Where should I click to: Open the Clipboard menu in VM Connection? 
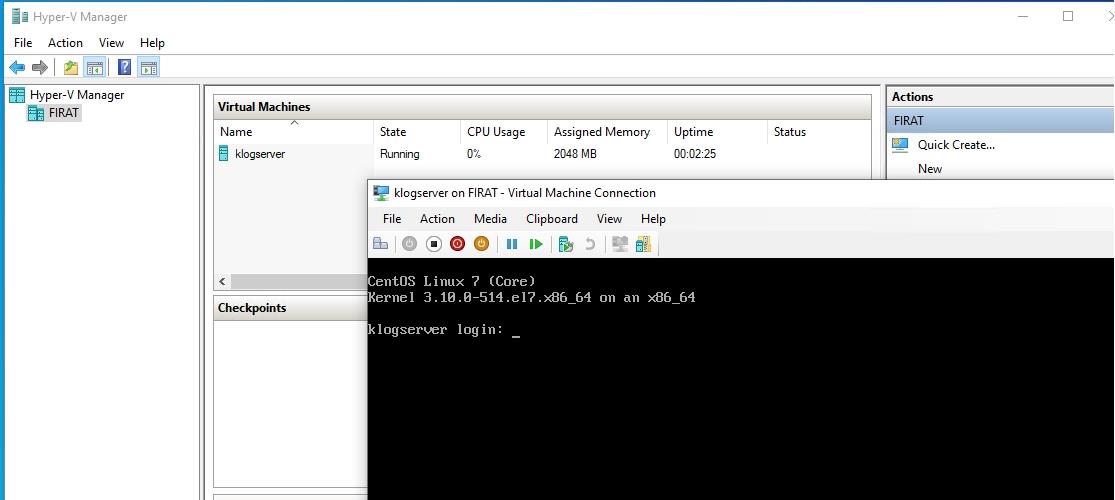(x=552, y=219)
